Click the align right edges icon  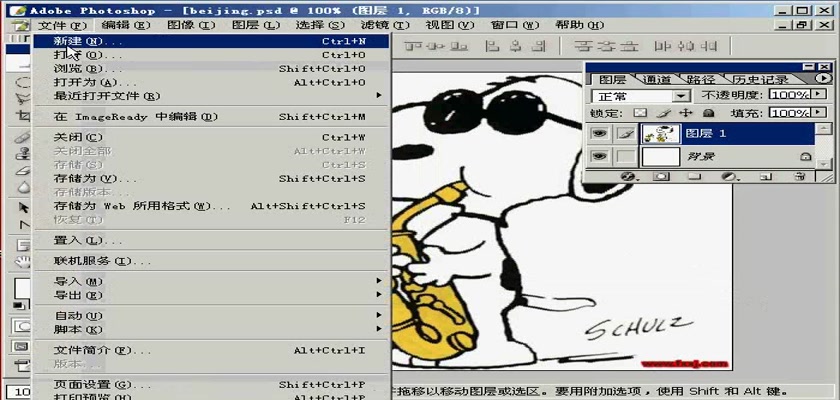point(539,47)
